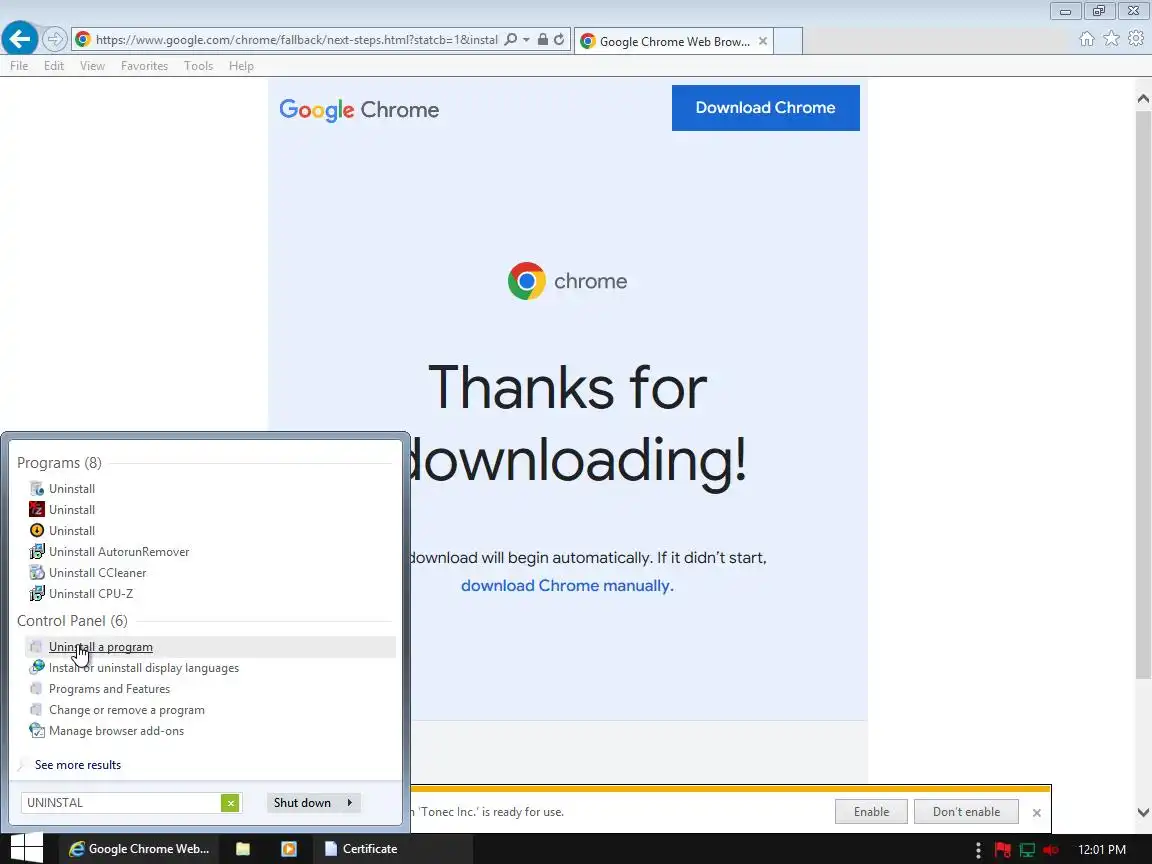Click the forward navigation arrow
1152x864 pixels.
click(x=54, y=39)
